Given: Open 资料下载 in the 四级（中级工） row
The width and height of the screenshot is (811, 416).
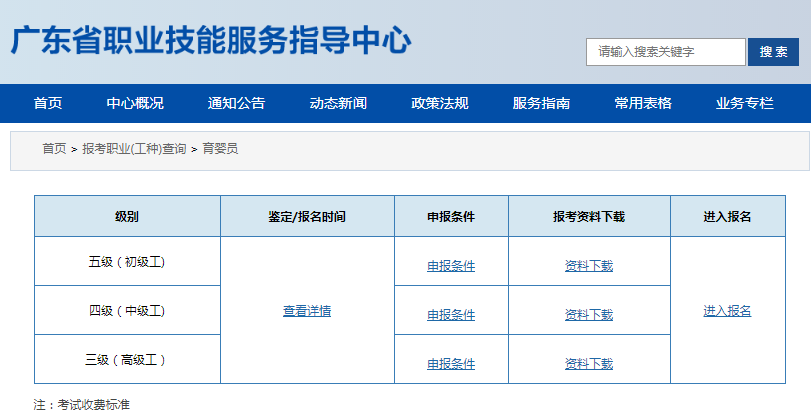Looking at the screenshot, I should (x=589, y=315).
